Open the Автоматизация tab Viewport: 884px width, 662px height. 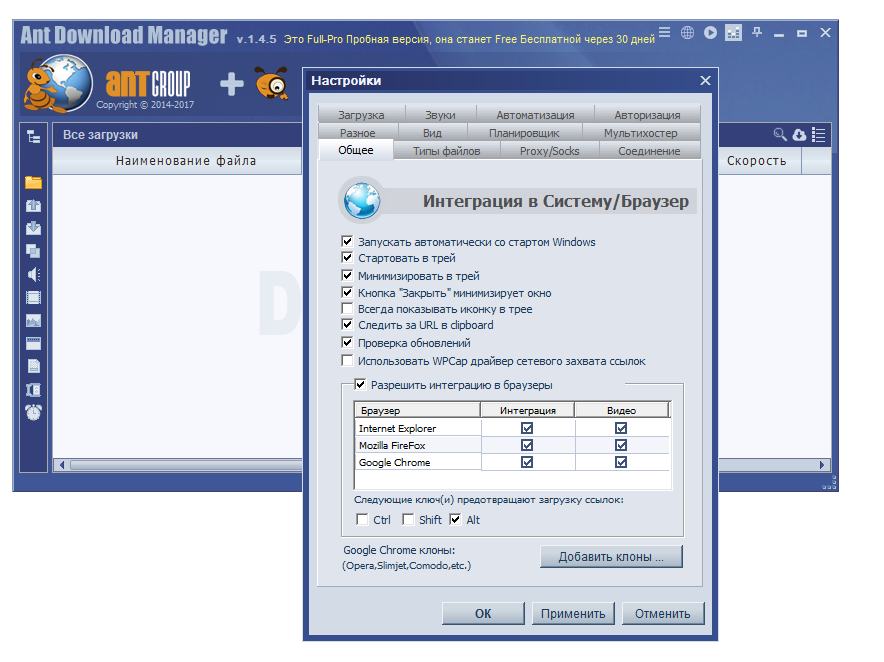click(x=535, y=114)
